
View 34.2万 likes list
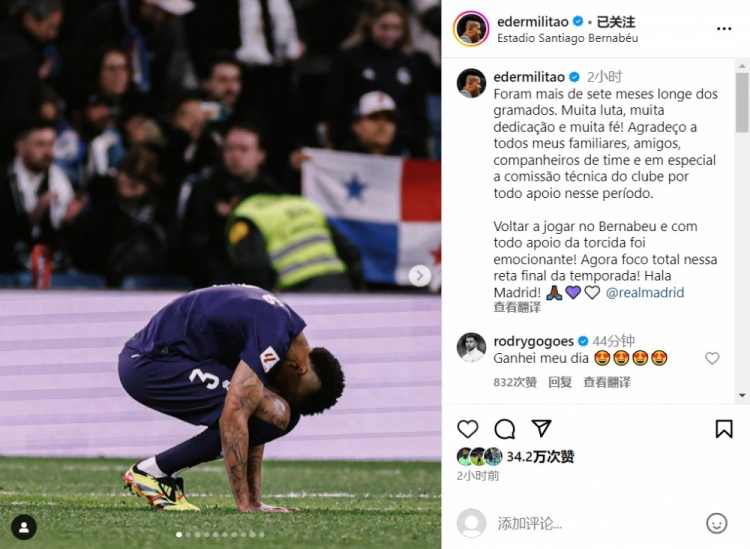click(540, 457)
